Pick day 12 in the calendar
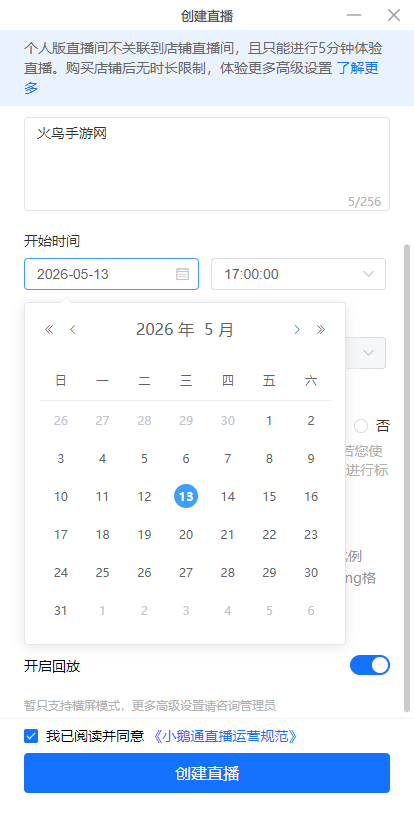414x816 pixels. point(144,496)
